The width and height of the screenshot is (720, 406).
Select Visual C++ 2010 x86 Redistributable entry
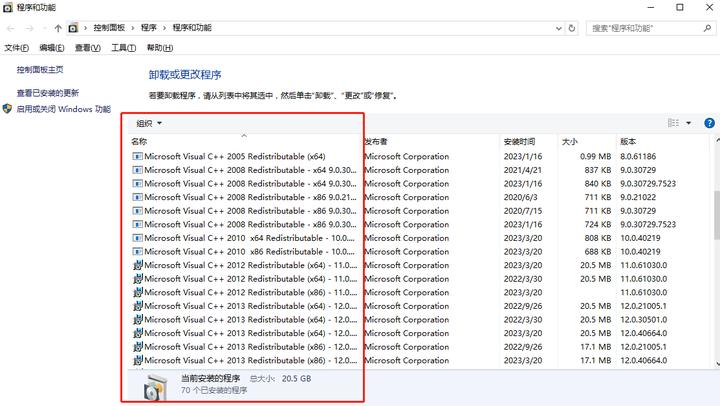[x=420, y=252]
